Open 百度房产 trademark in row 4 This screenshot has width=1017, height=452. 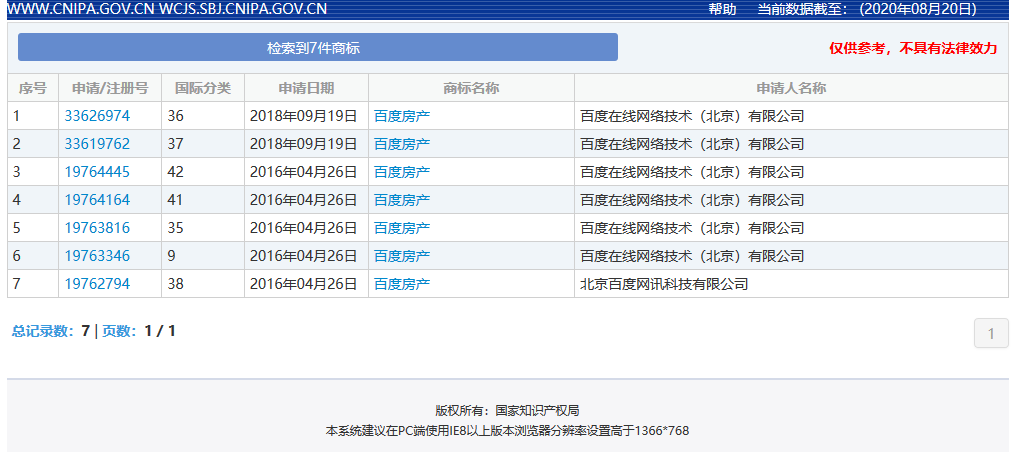click(402, 200)
